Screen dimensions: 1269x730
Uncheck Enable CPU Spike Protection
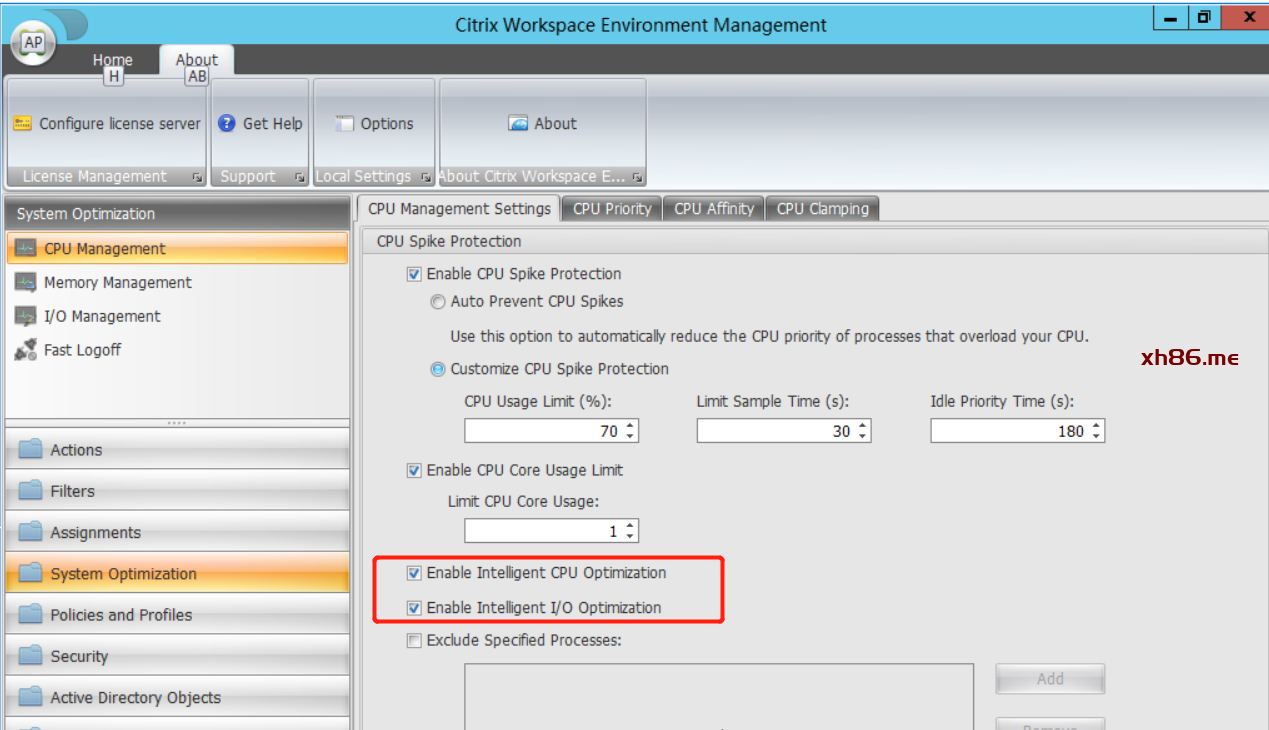click(x=414, y=274)
